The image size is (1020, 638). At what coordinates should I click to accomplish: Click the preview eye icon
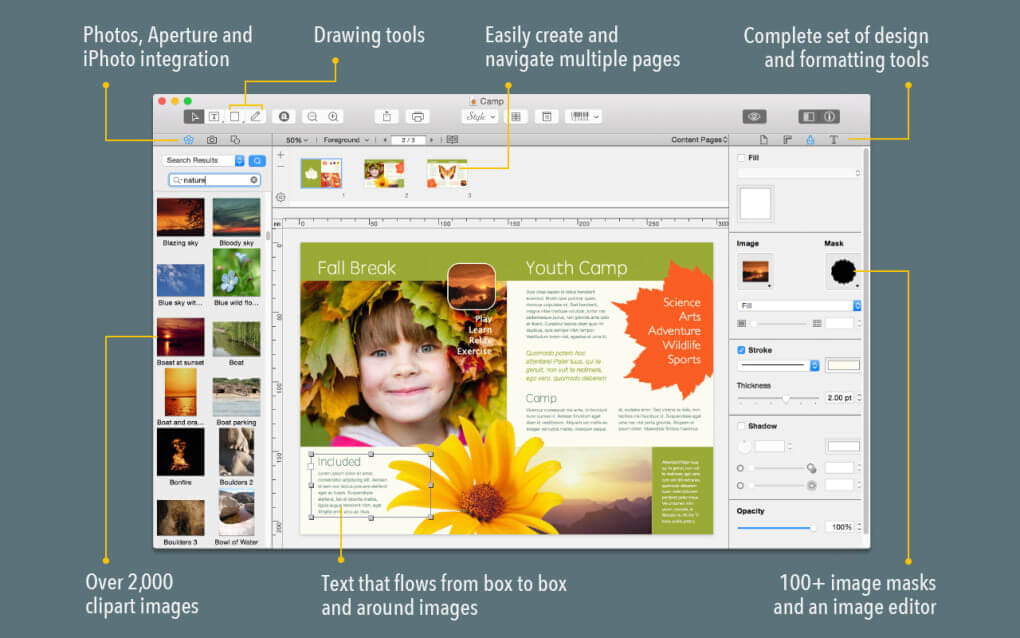point(755,117)
